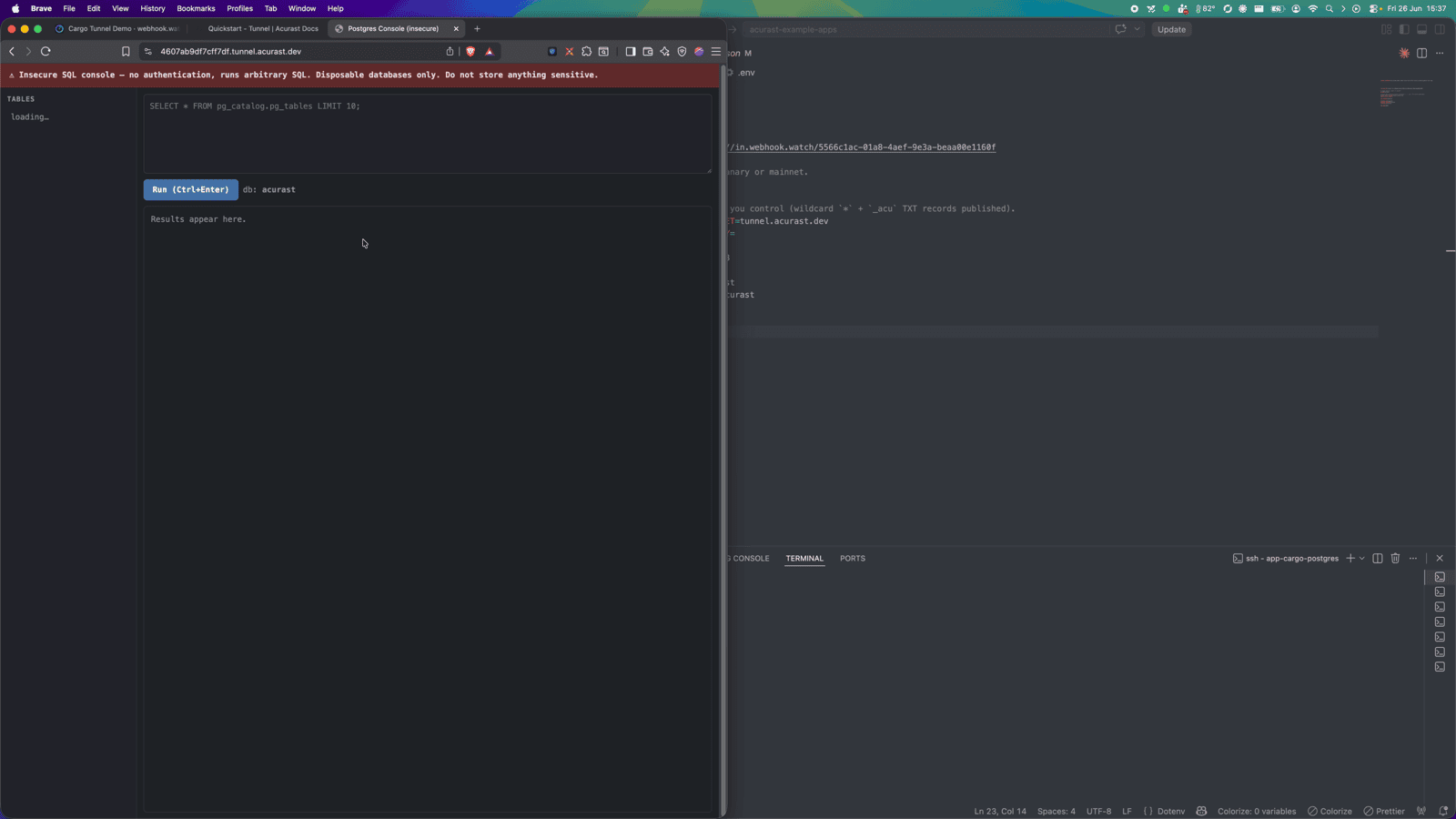Open Brave's hamburger main menu
Screen dimensions: 1456x819
(x=716, y=52)
